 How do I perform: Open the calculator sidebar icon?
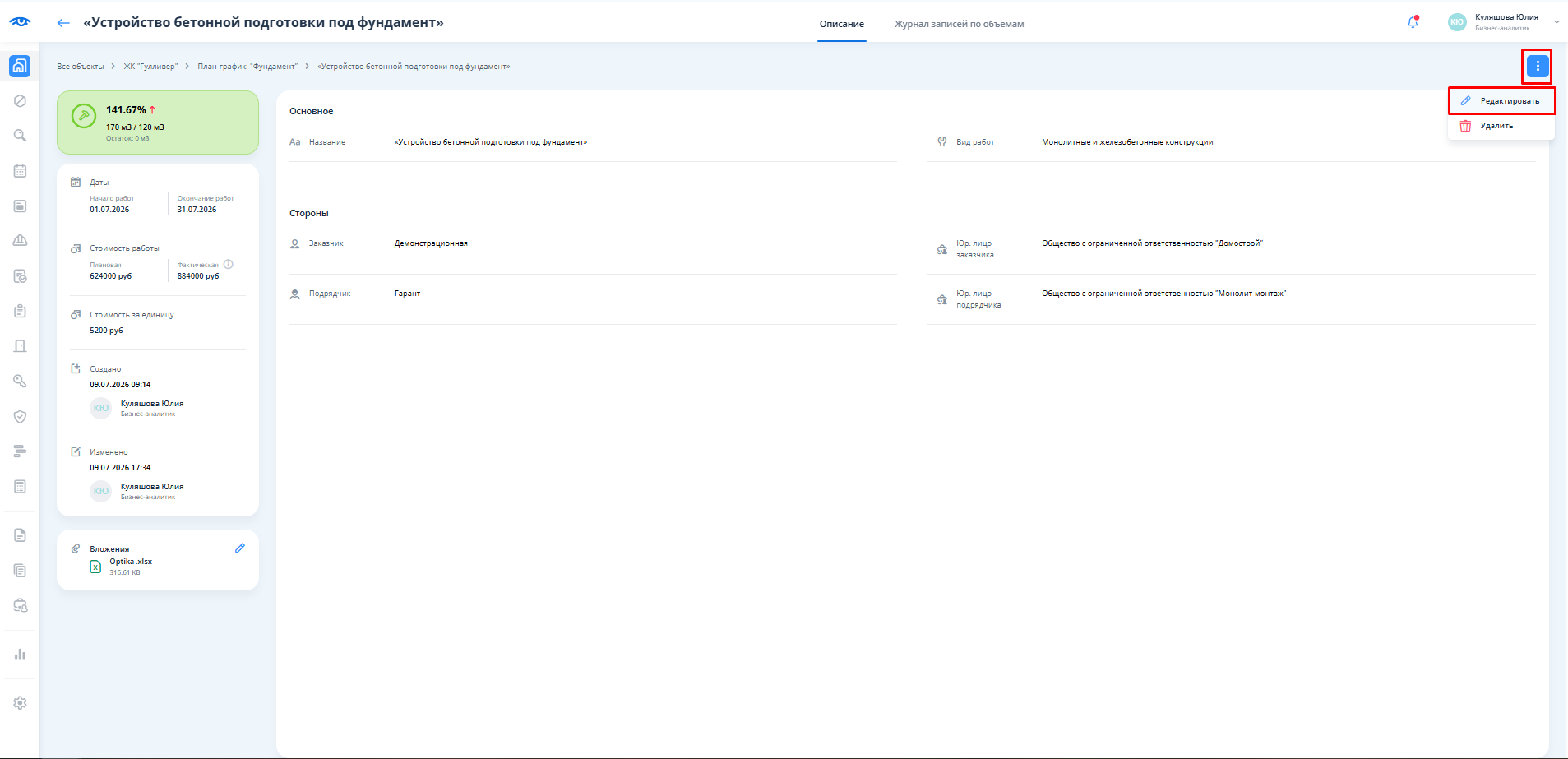tap(20, 487)
